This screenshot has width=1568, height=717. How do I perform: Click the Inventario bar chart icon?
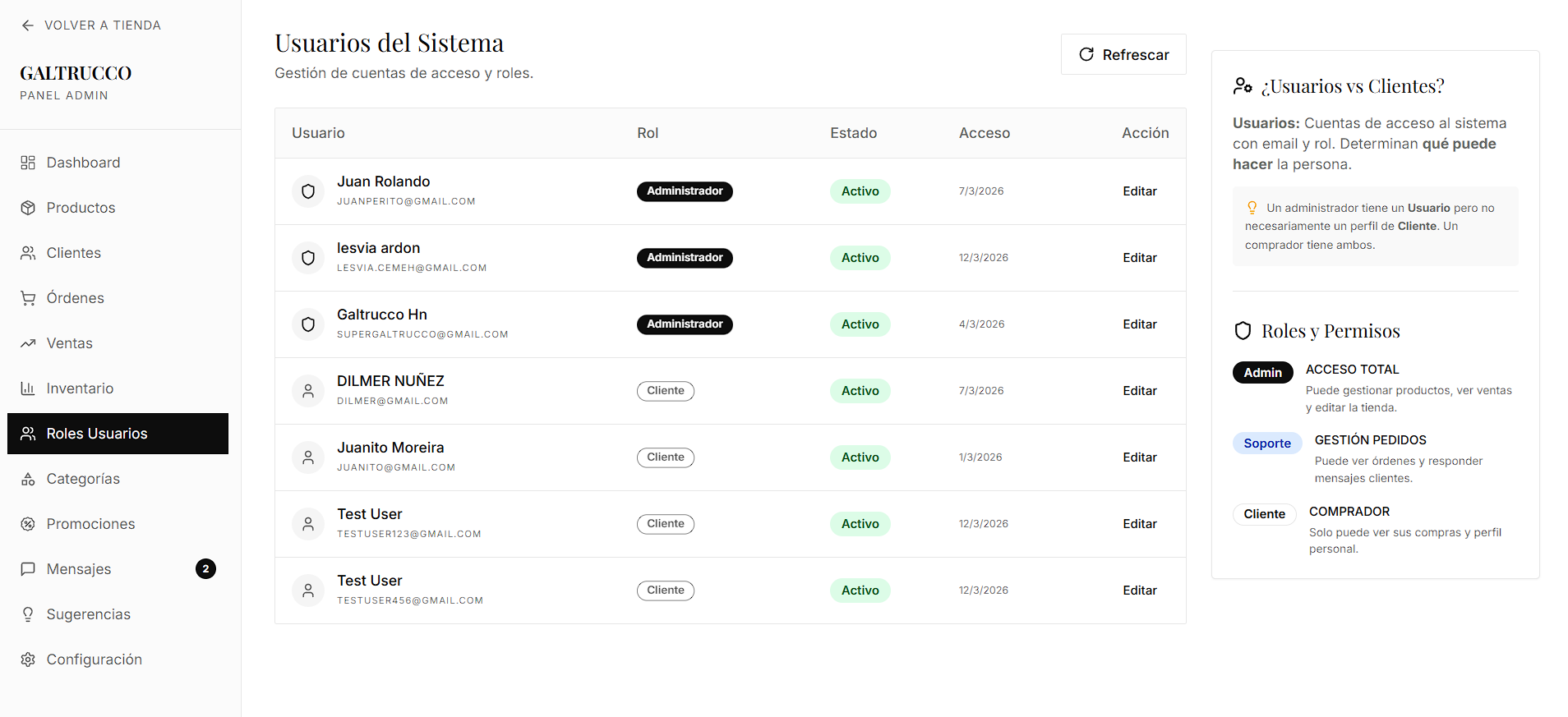pyautogui.click(x=28, y=388)
